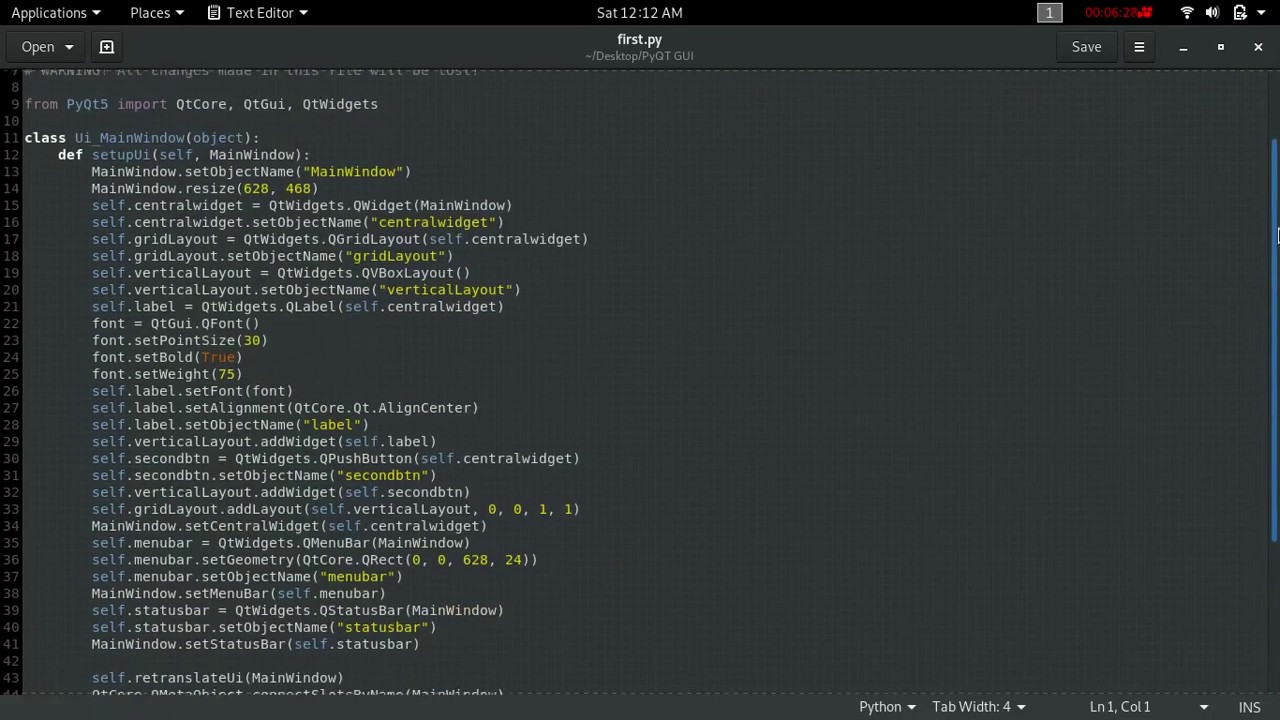Click the Wi-Fi network indicator icon
Screen dimensions: 1280x720
click(x=1187, y=13)
